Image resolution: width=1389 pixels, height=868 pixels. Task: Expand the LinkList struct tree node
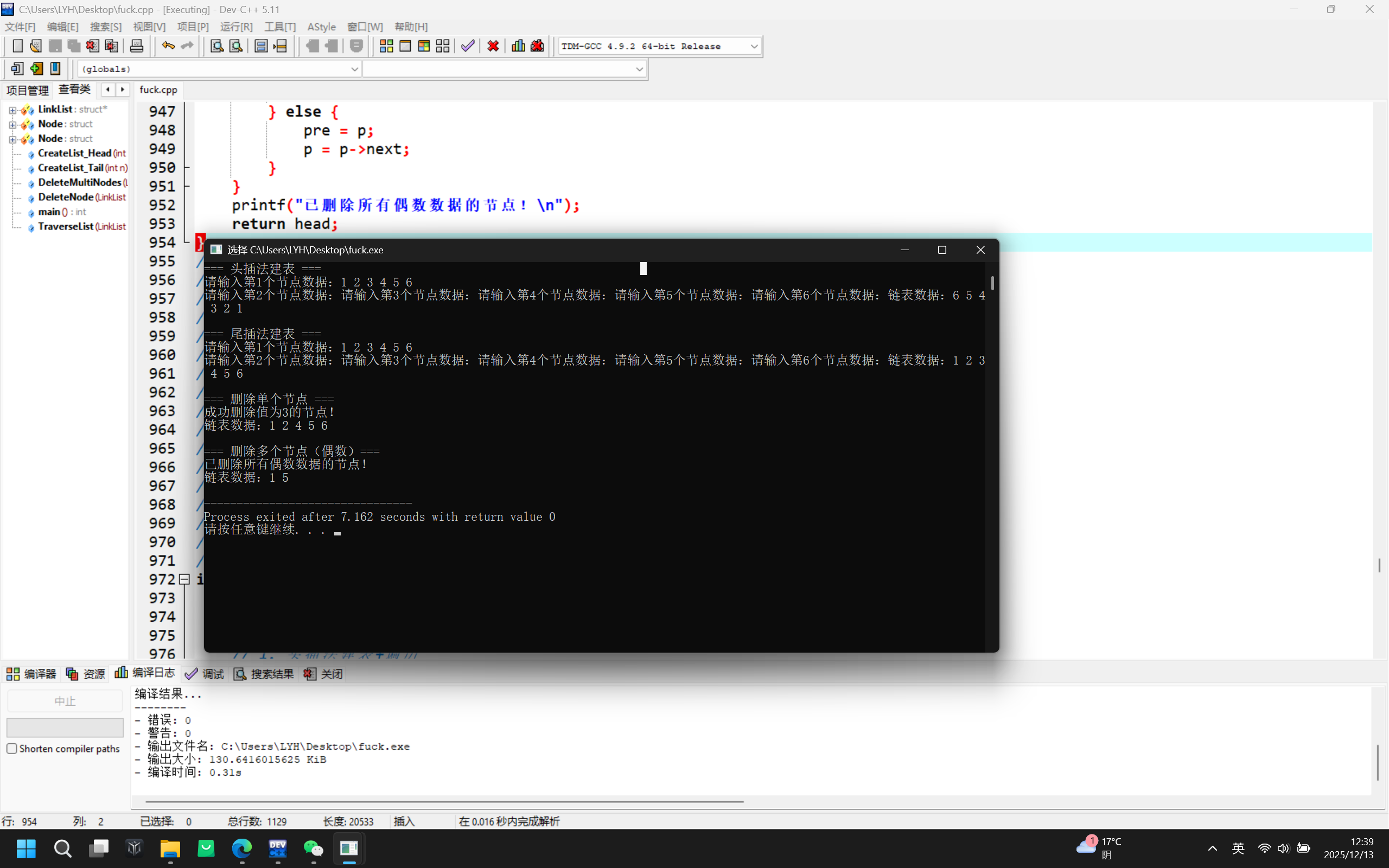12,110
